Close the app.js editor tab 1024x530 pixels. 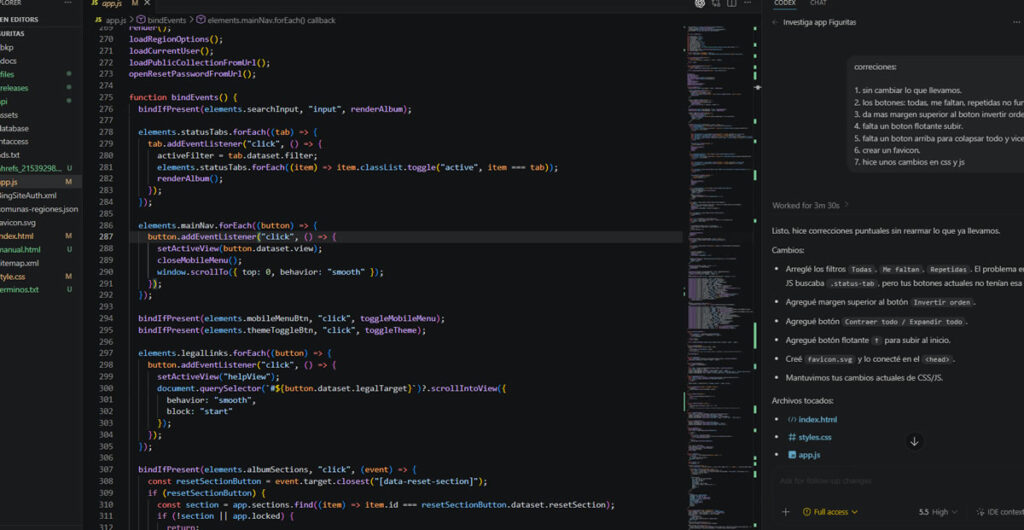tap(147, 3)
